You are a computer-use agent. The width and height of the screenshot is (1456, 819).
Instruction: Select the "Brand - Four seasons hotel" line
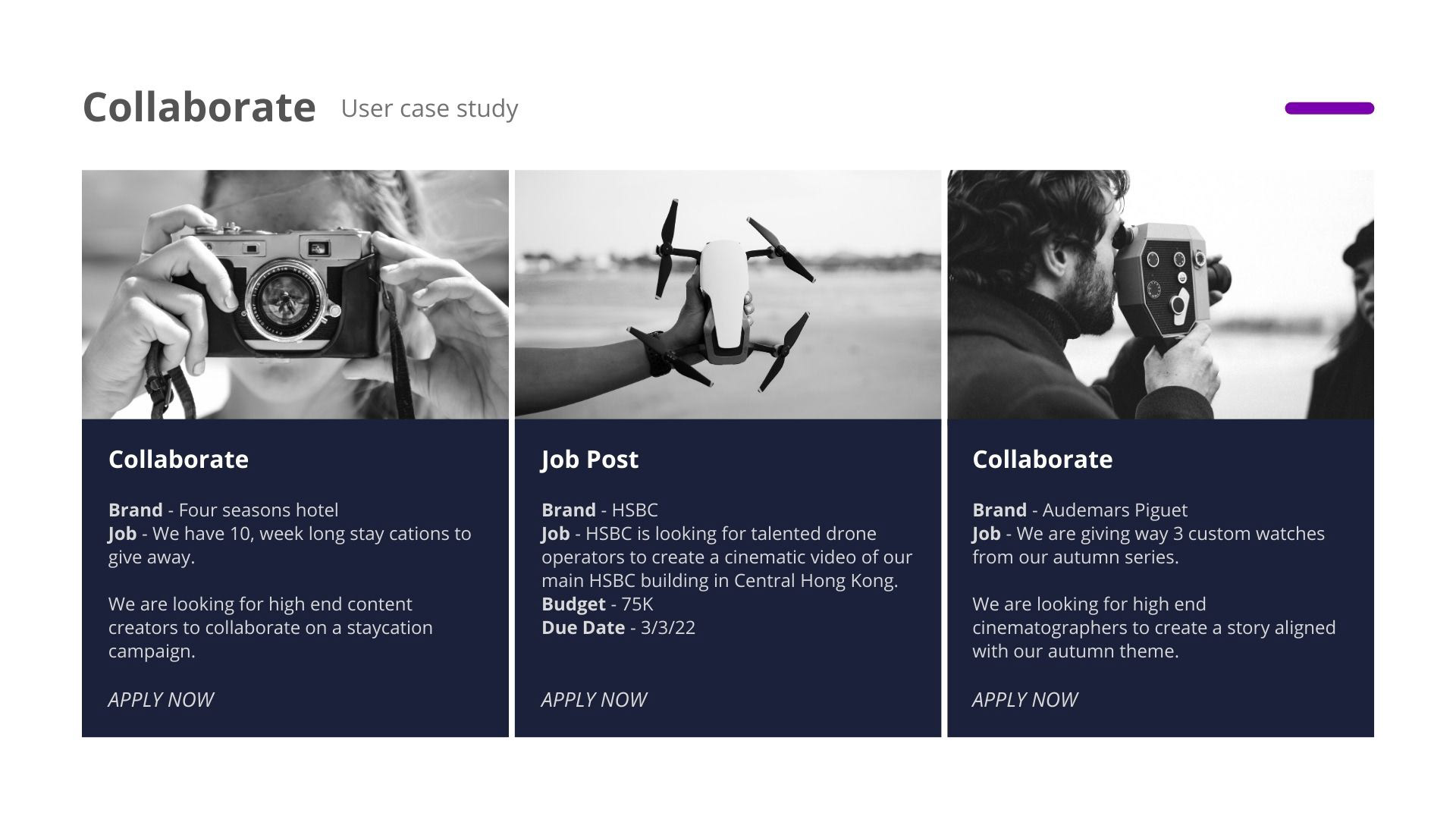(223, 510)
